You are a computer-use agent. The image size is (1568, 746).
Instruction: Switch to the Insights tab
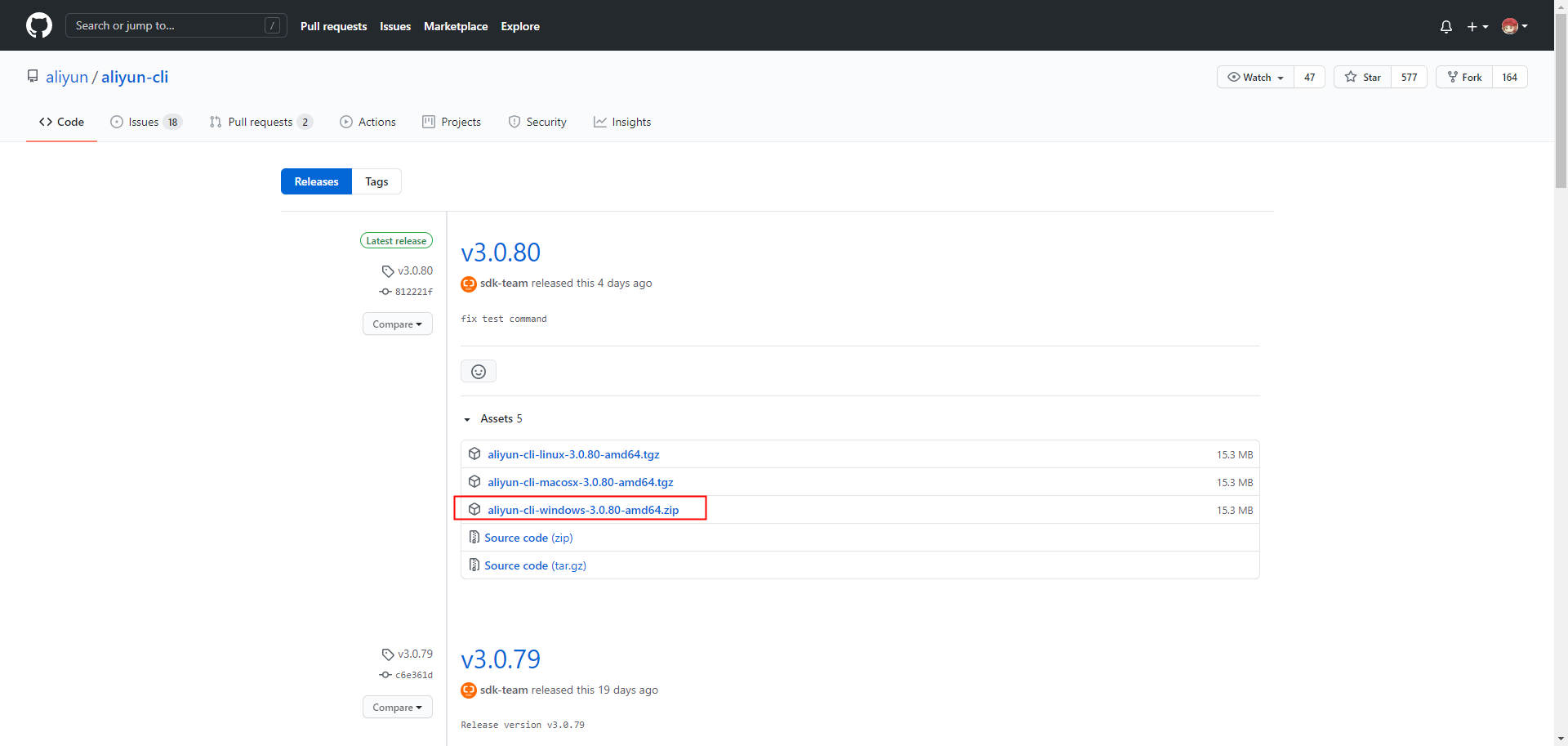click(x=622, y=122)
